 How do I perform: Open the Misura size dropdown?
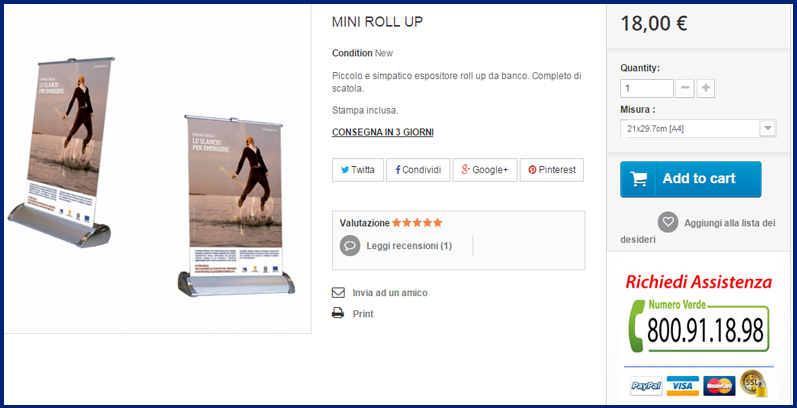click(x=698, y=129)
